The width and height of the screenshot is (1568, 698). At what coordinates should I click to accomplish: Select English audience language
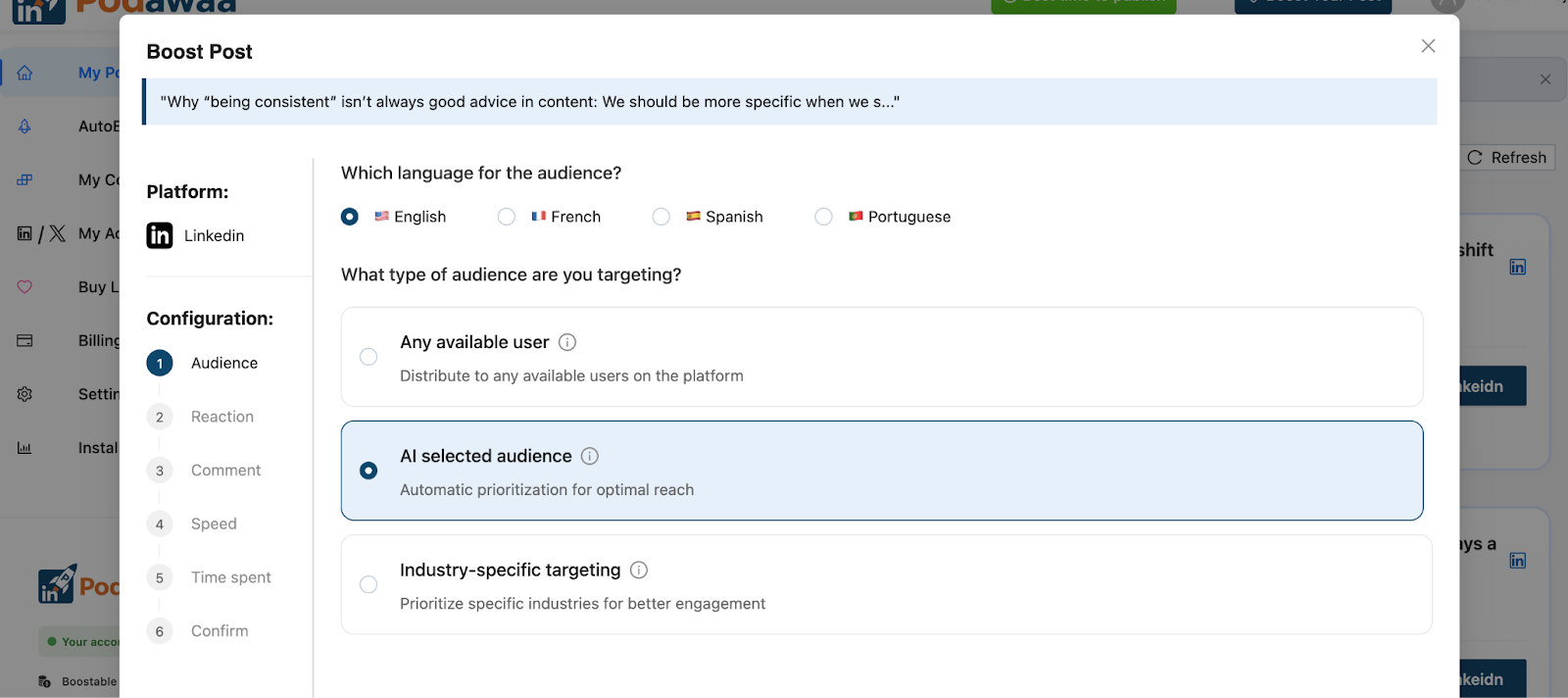(350, 217)
